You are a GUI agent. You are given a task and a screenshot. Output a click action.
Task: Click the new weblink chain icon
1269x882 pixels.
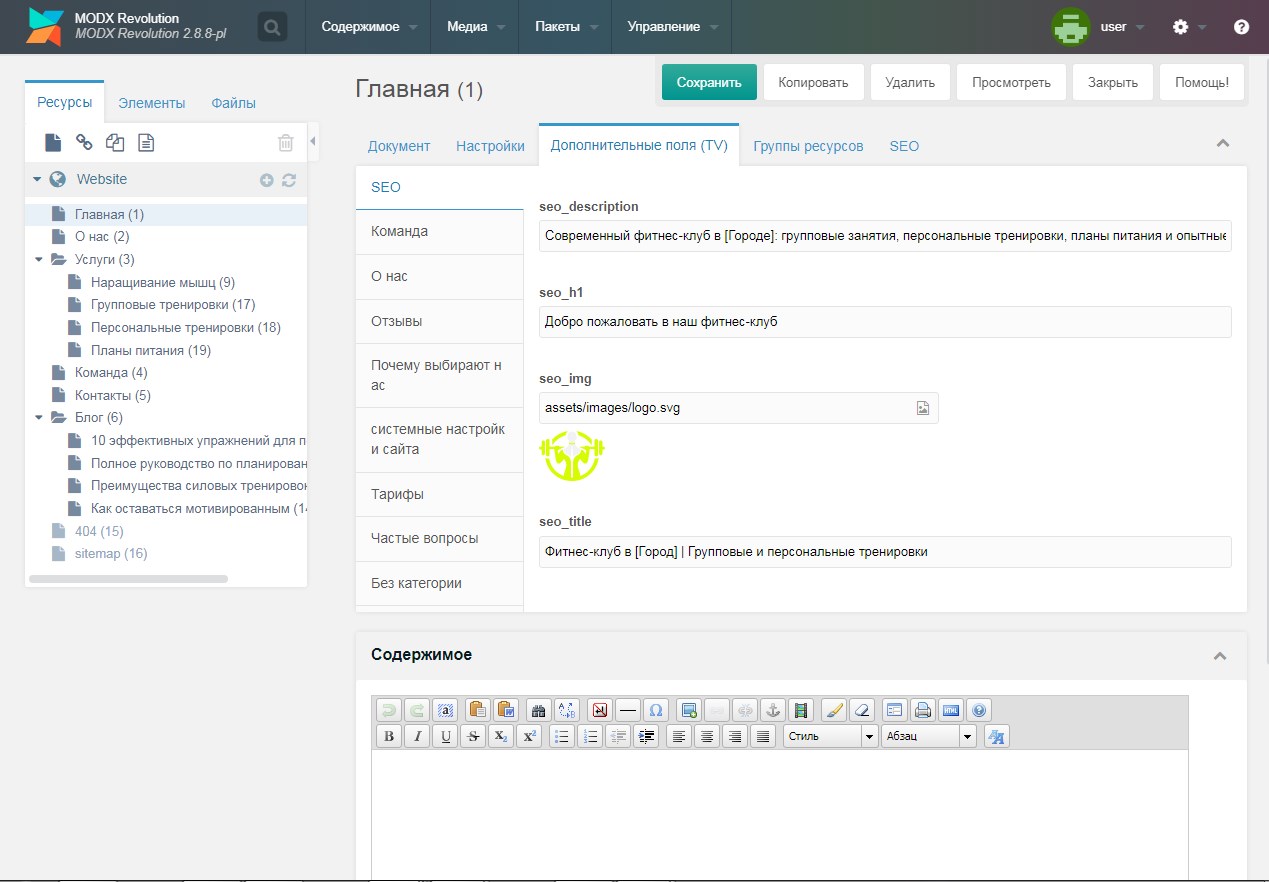[84, 143]
